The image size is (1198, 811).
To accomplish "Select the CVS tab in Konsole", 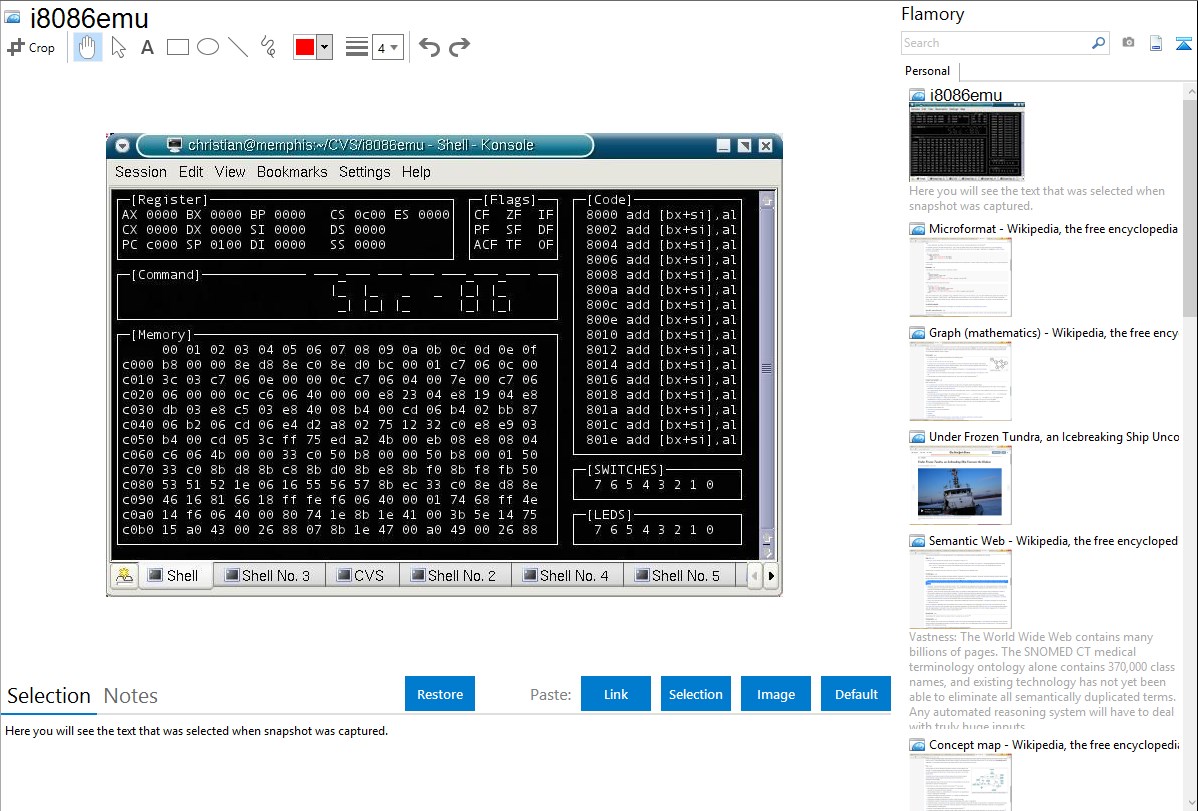I will click(x=361, y=576).
